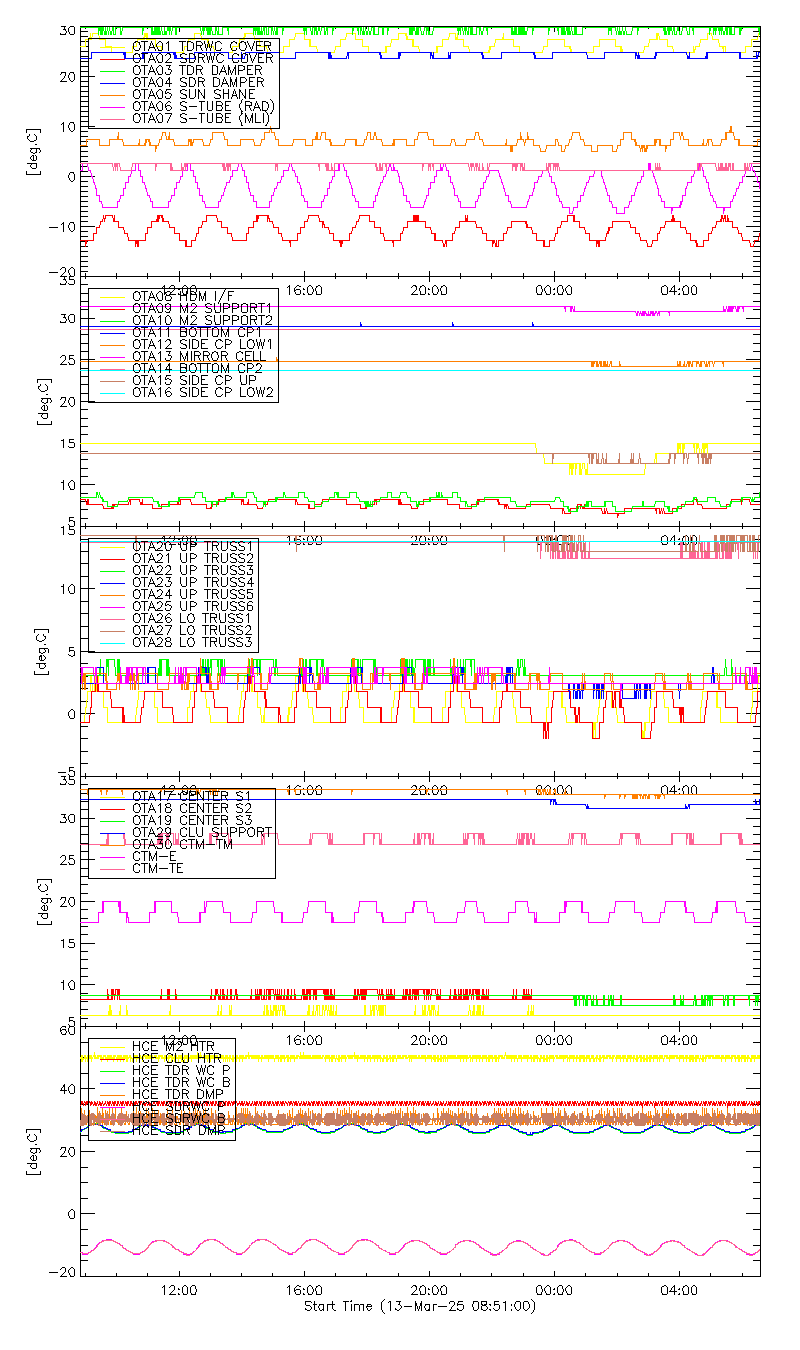This screenshot has height=1350, width=800.
Task: Click the 04:00 tick label just above Start Time
Action: pyautogui.click(x=679, y=1290)
